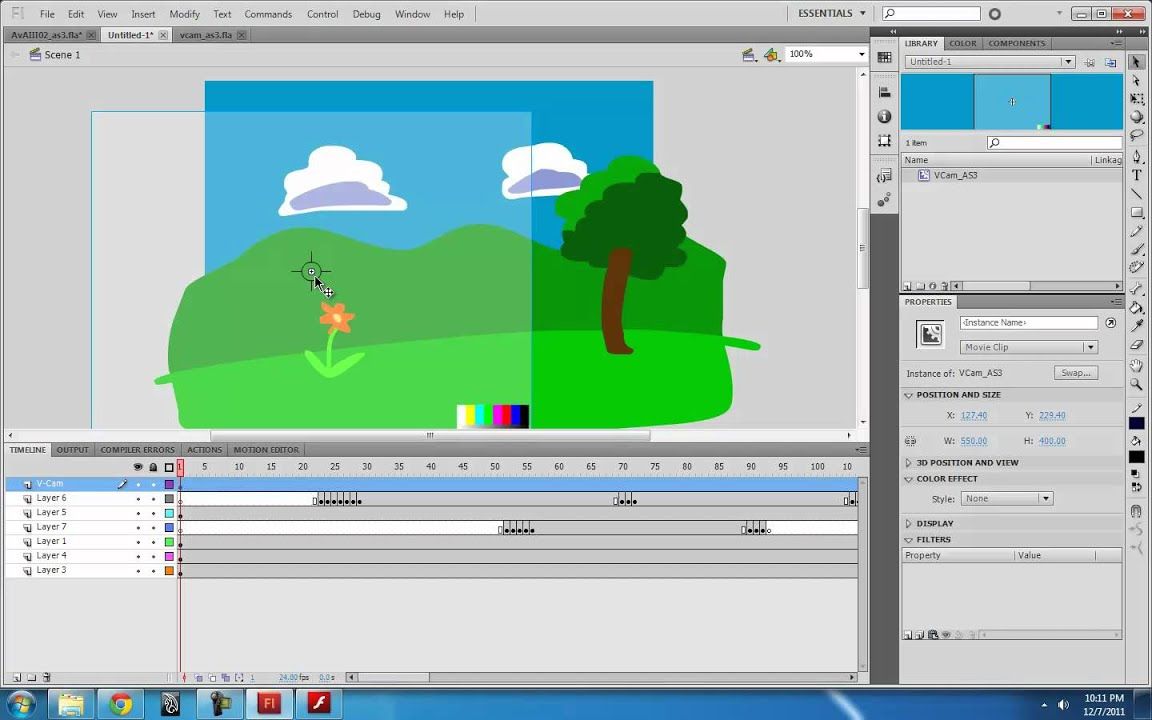Click the width value 550.00
Image resolution: width=1152 pixels, height=720 pixels.
pyautogui.click(x=973, y=441)
